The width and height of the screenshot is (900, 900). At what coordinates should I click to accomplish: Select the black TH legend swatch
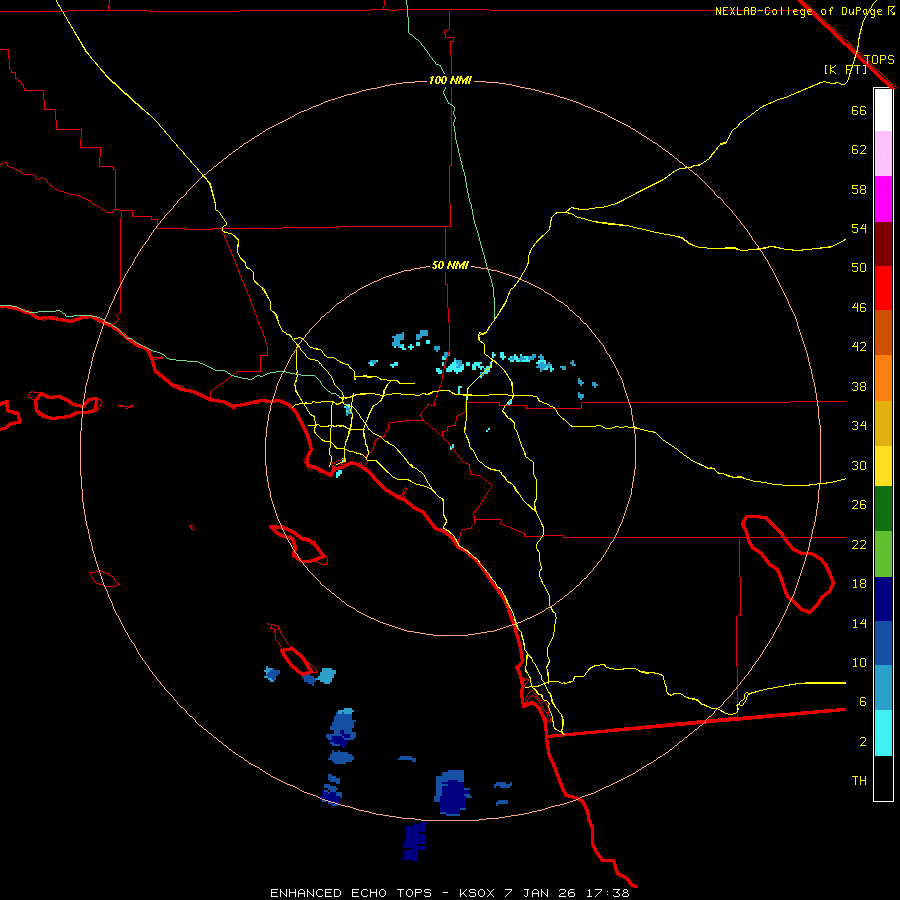(x=883, y=778)
